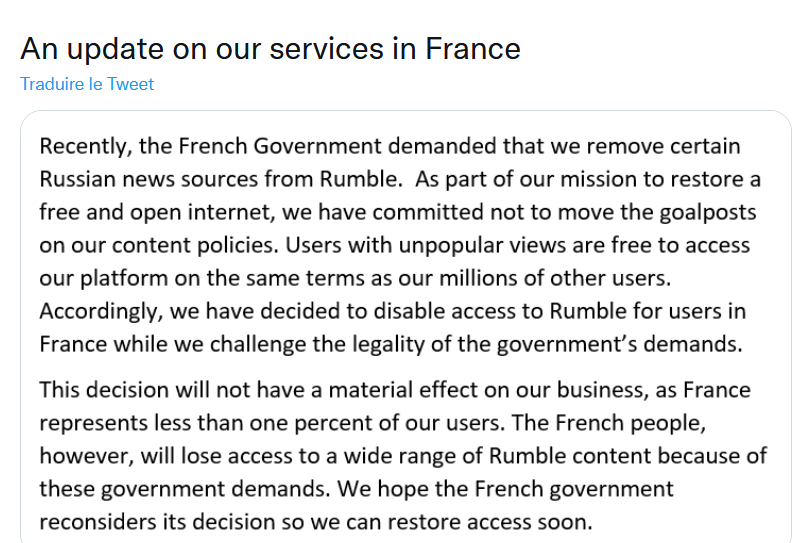Image resolution: width=808 pixels, height=543 pixels.
Task: Click the line starting 'France while we challenge'
Action: (391, 344)
